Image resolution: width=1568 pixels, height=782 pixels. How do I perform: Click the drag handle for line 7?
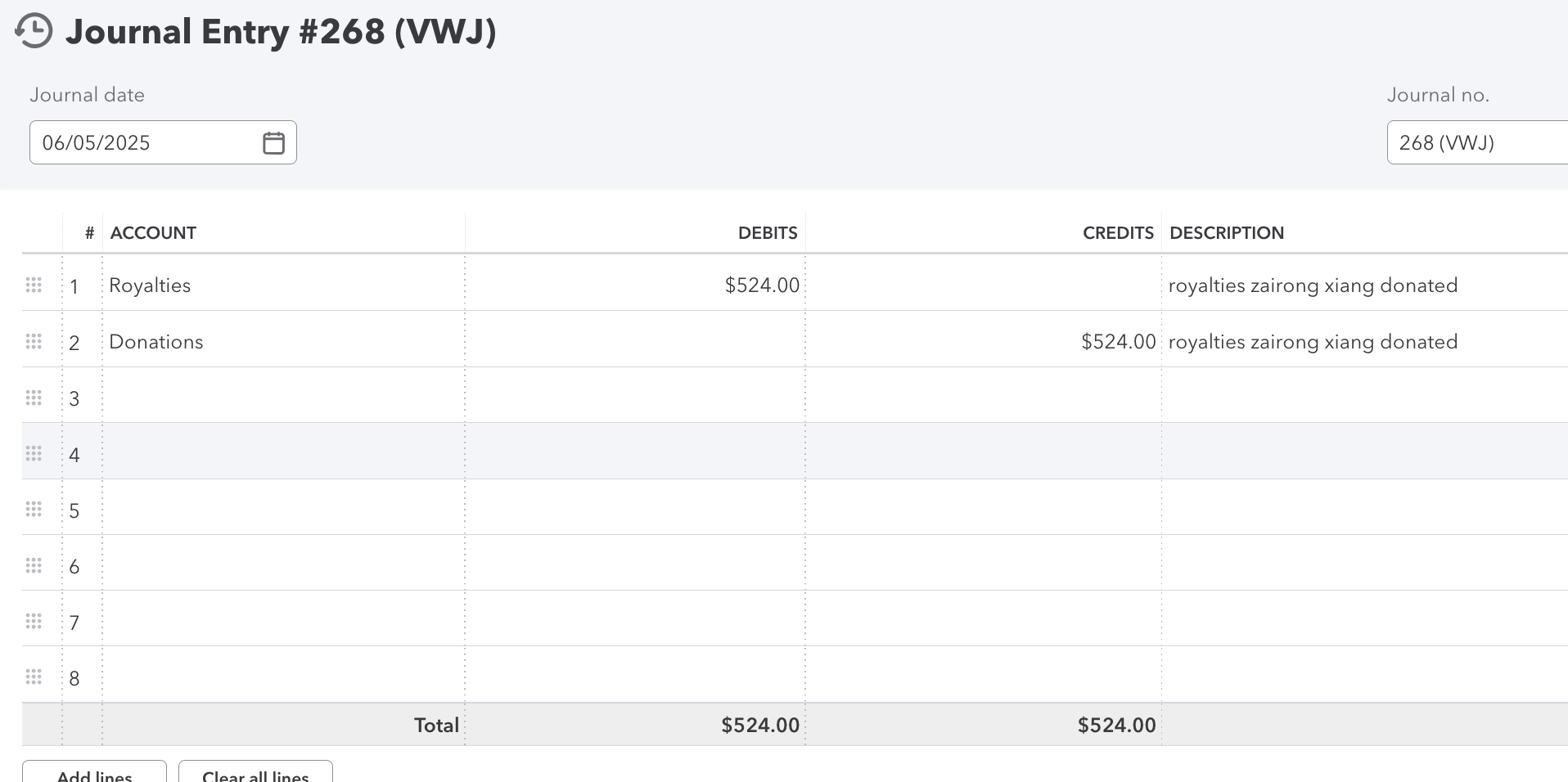[x=34, y=622]
